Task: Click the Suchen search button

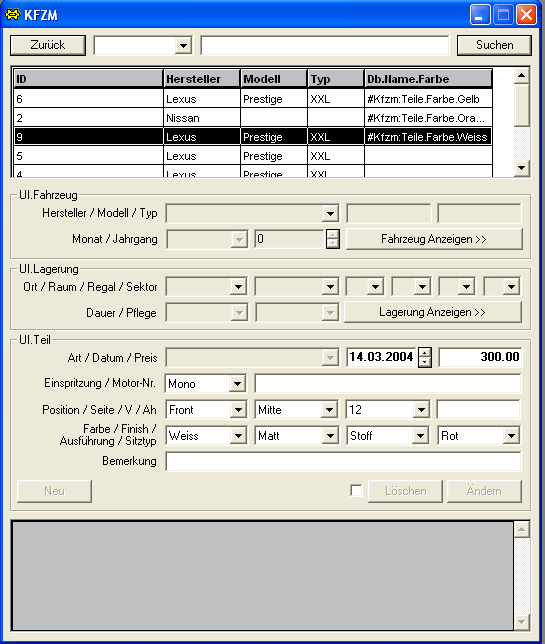Action: (x=494, y=45)
